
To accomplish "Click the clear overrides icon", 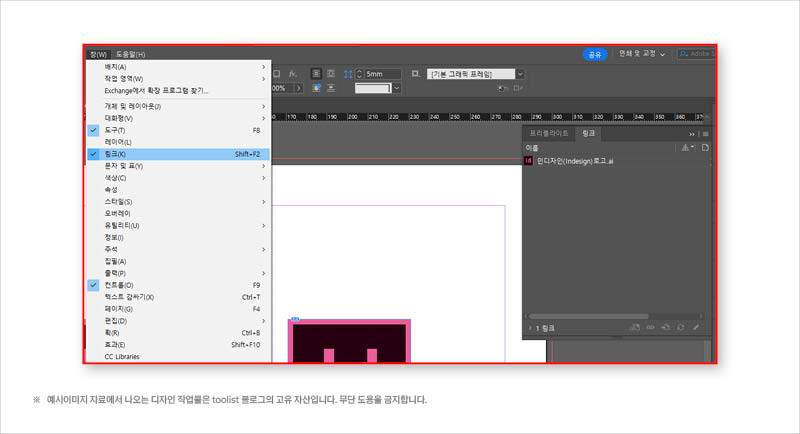I will [503, 88].
